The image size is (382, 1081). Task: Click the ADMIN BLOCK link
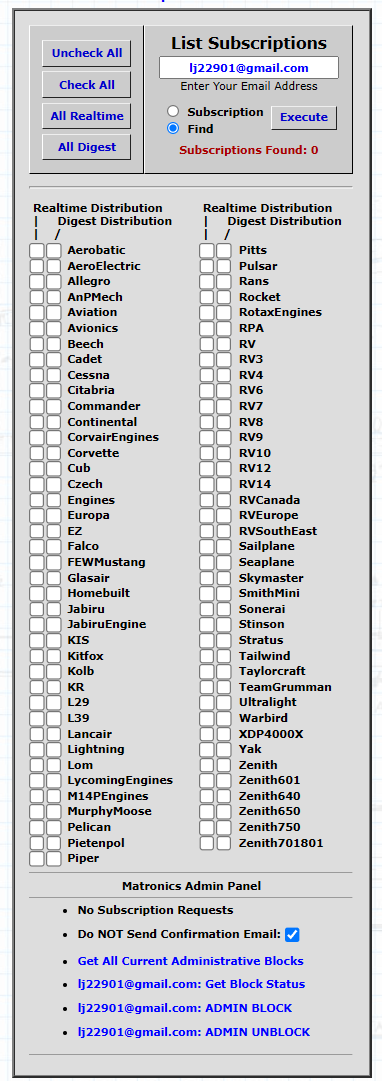click(185, 1008)
